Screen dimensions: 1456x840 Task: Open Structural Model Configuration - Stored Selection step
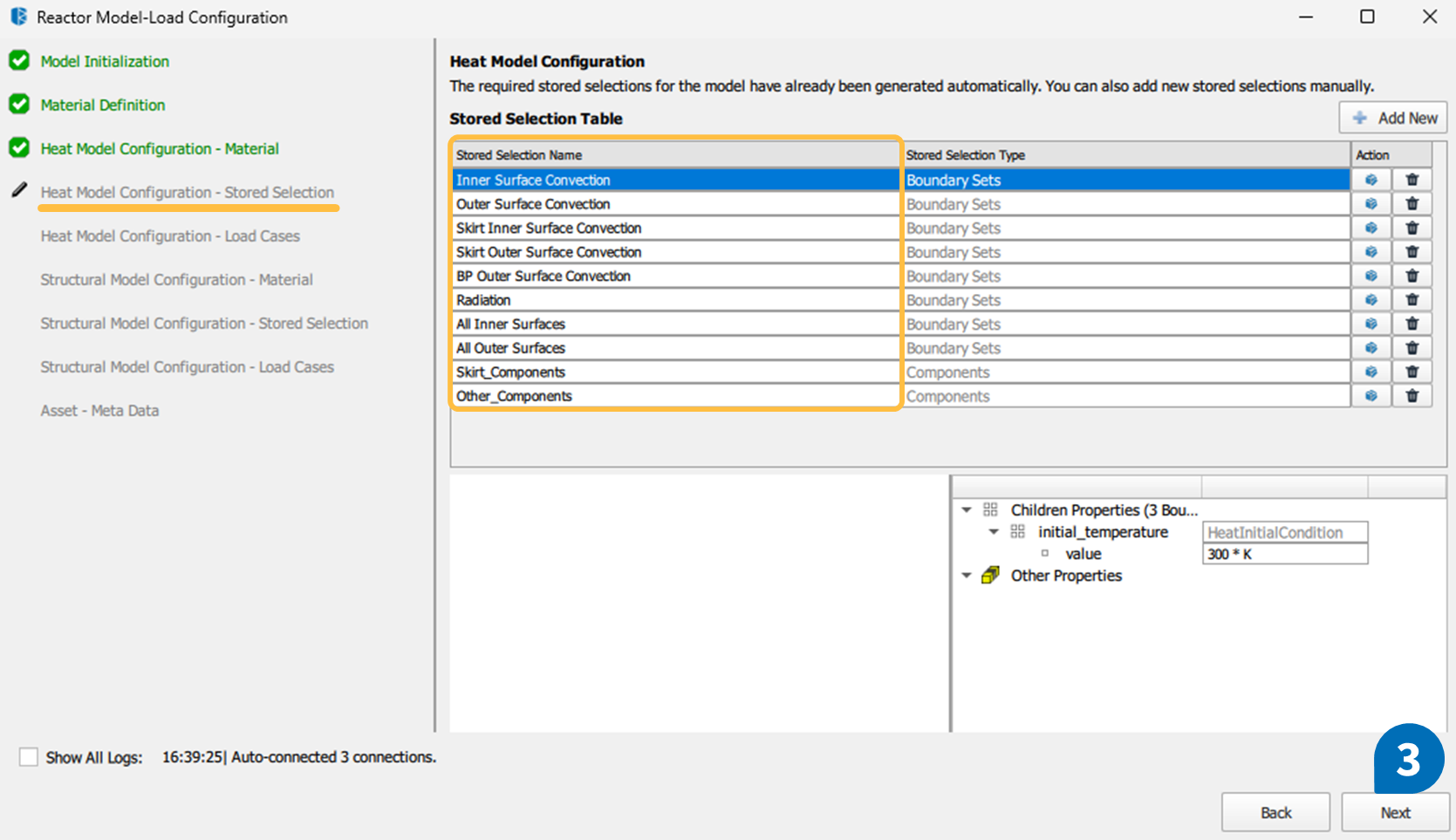coord(204,323)
